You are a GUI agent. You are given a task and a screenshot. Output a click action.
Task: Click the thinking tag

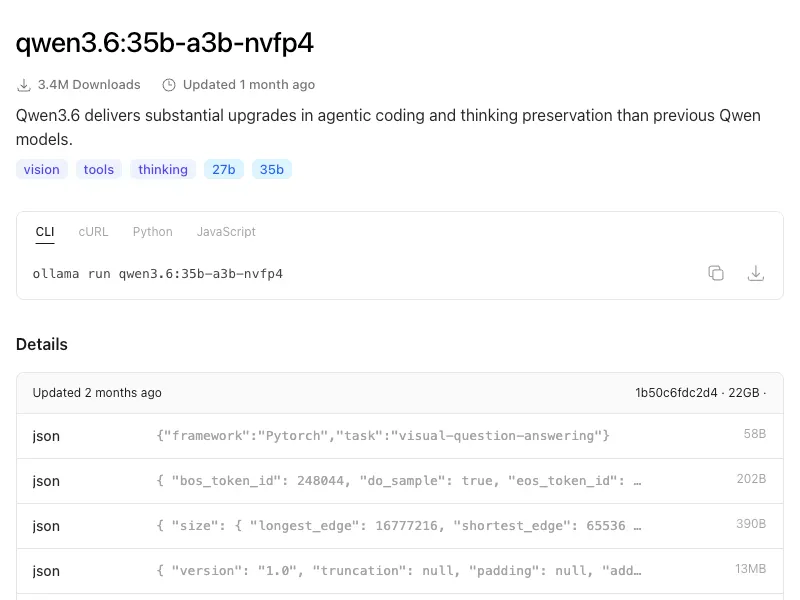pos(163,169)
